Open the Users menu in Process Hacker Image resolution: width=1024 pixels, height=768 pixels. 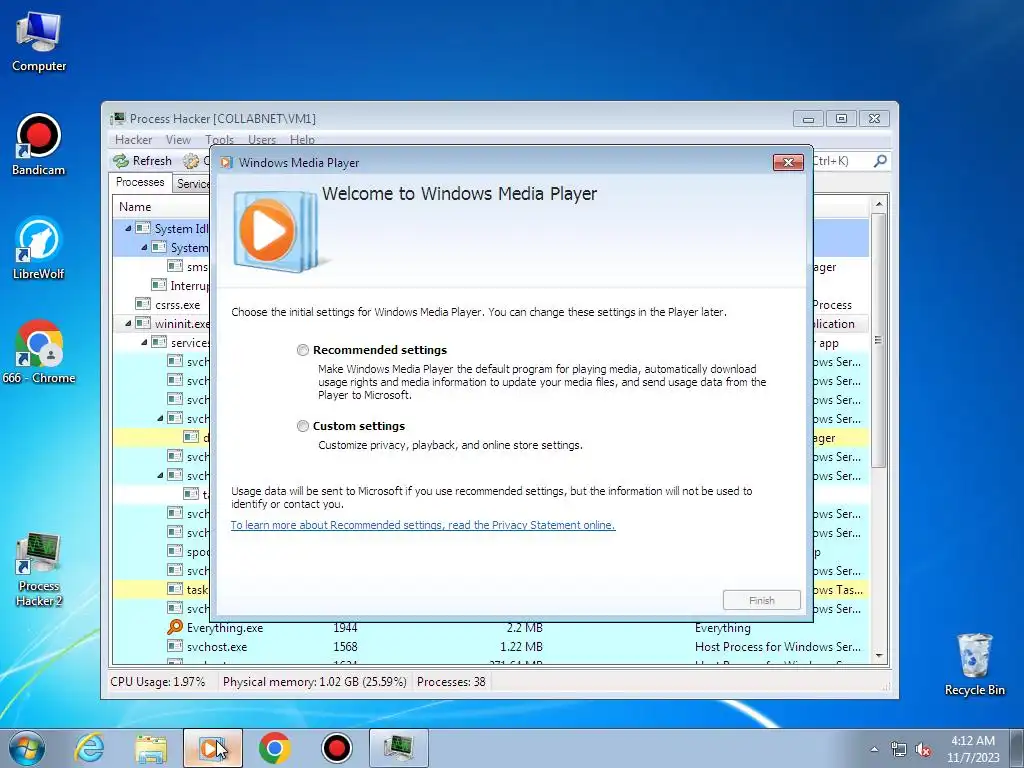262,140
